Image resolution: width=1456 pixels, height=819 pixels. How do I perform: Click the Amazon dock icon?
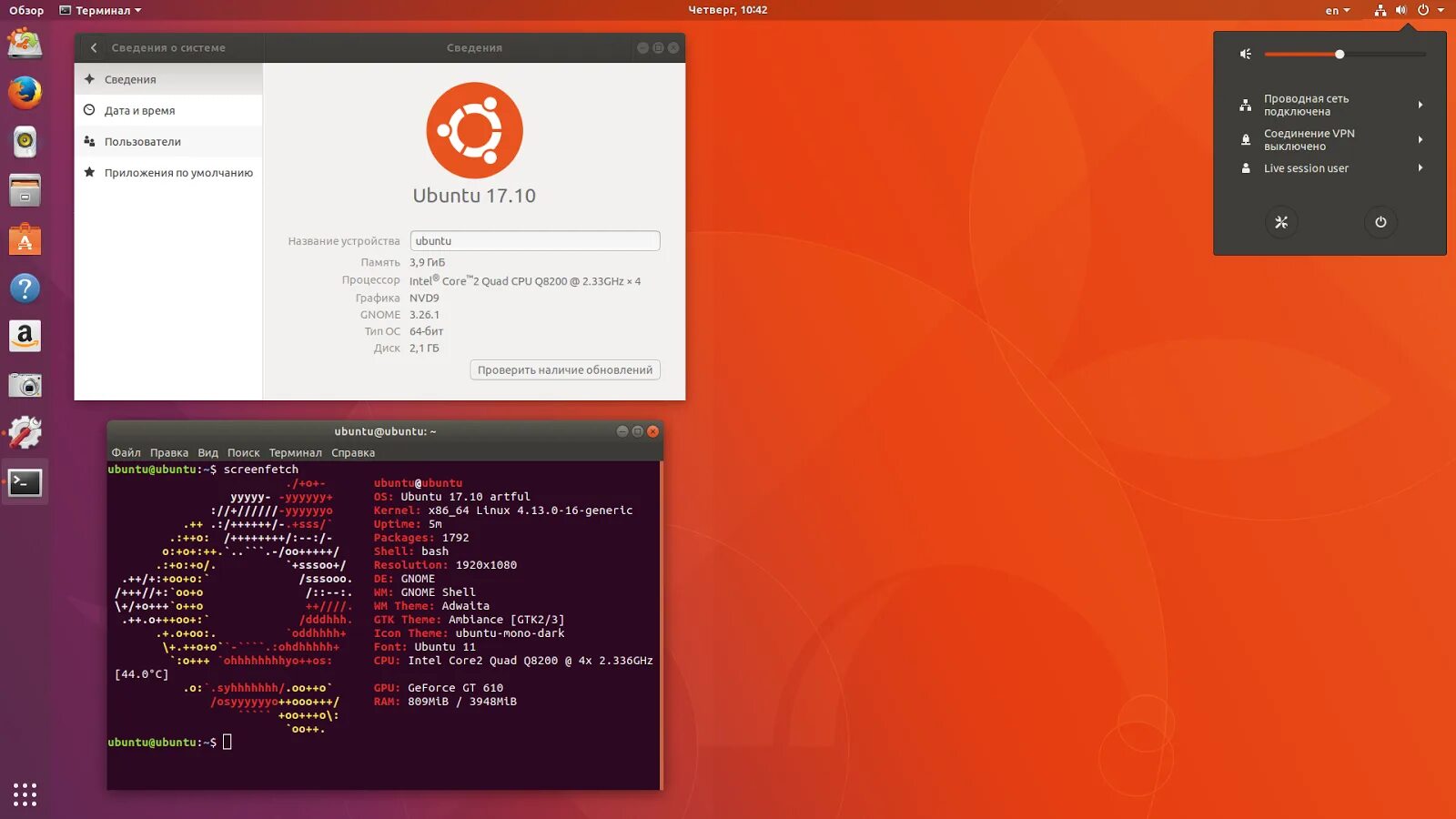point(25,337)
